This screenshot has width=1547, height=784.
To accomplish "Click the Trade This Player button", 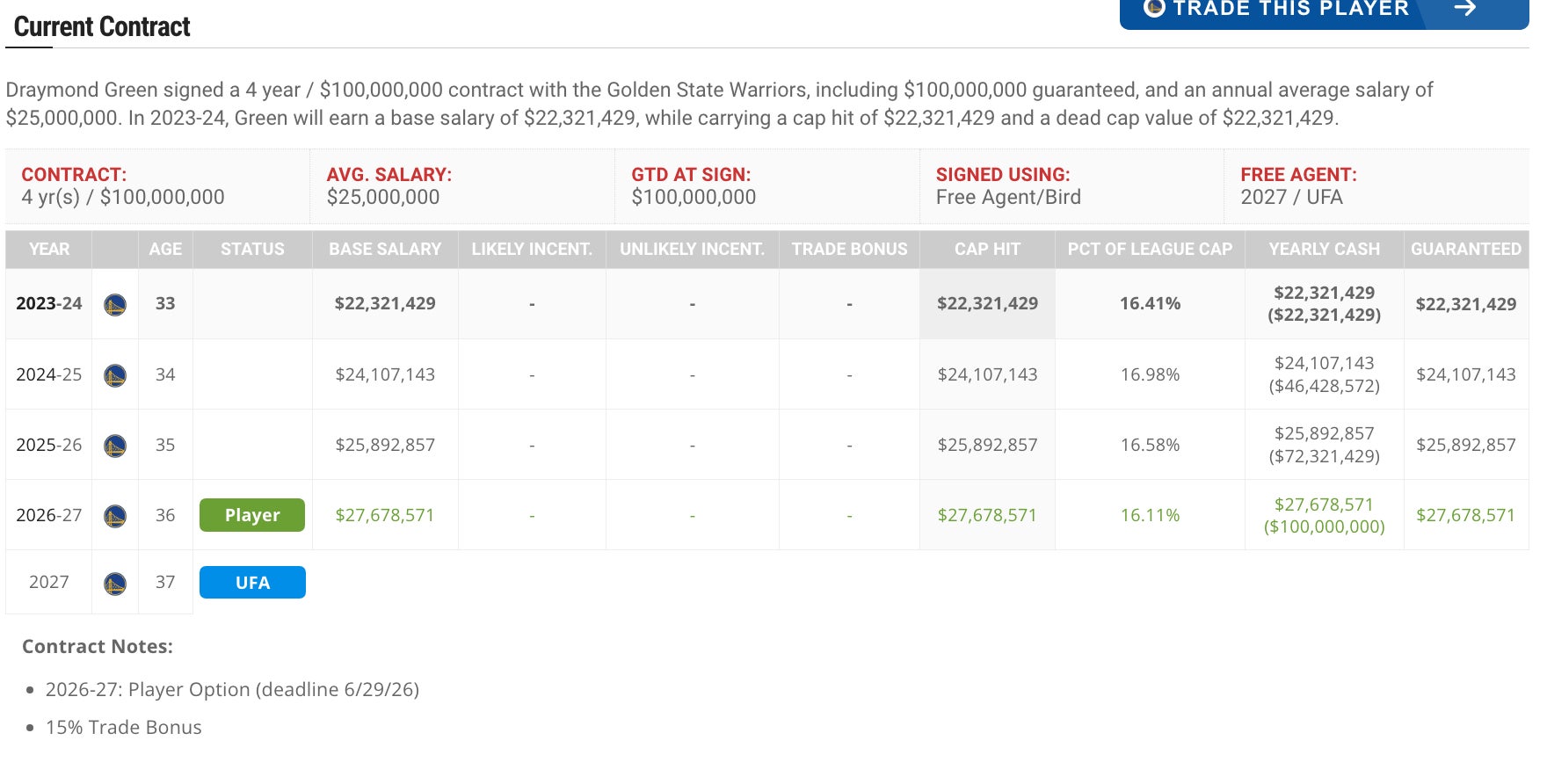I will coord(1290,11).
